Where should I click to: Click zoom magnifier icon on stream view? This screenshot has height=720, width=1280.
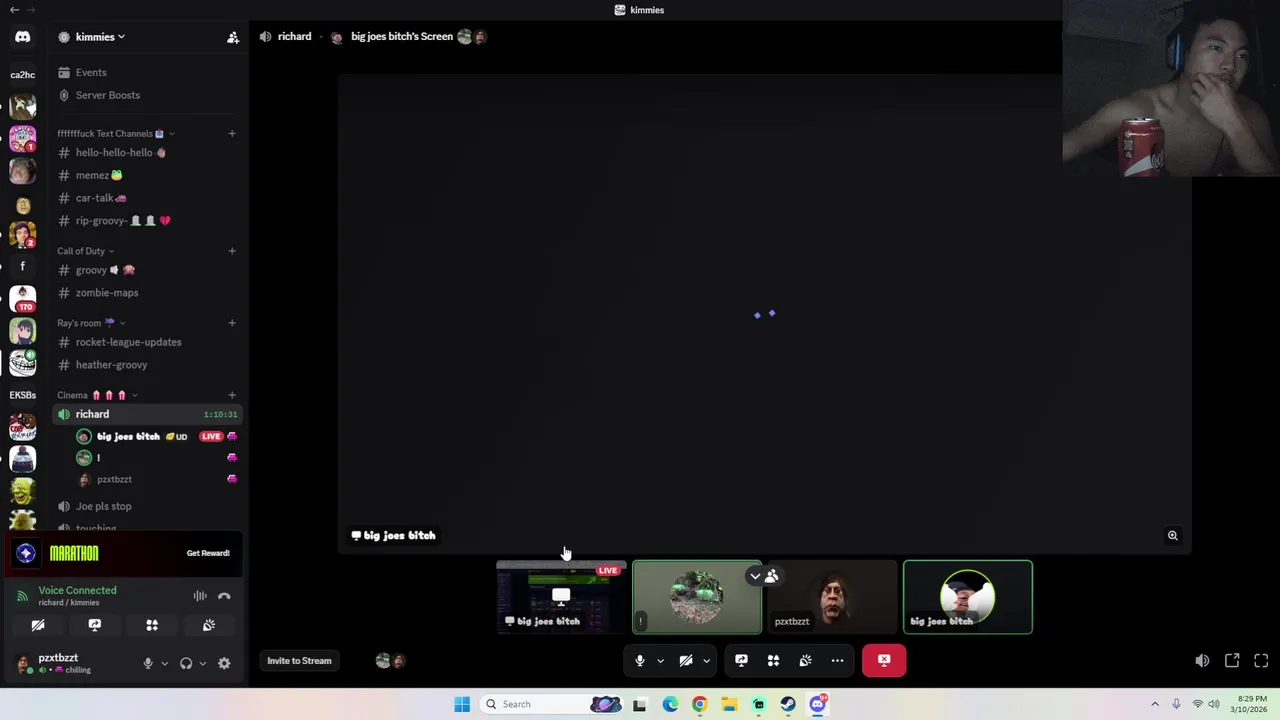(1173, 535)
